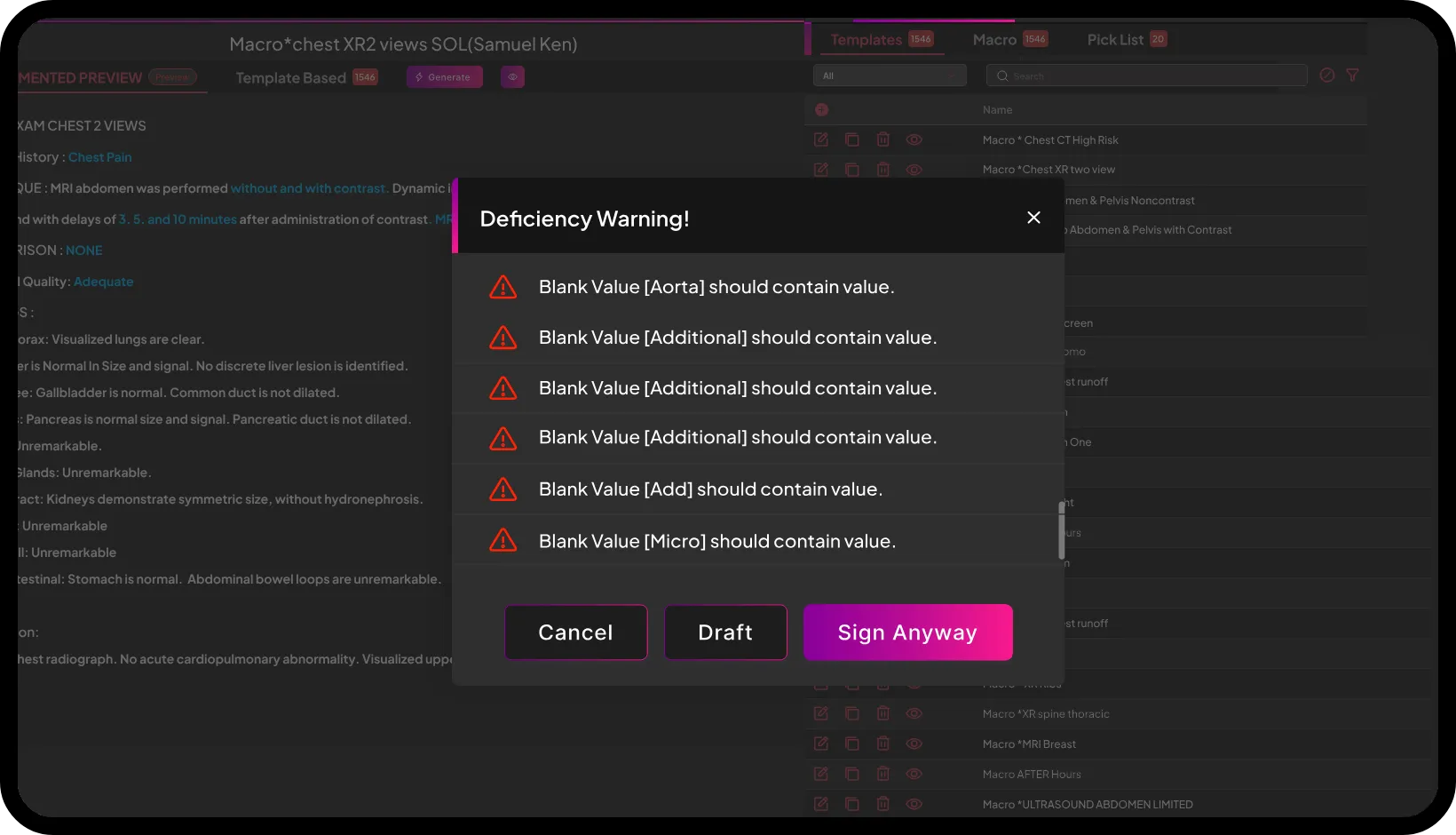Open the All category dropdown
The image size is (1456, 835).
point(890,76)
